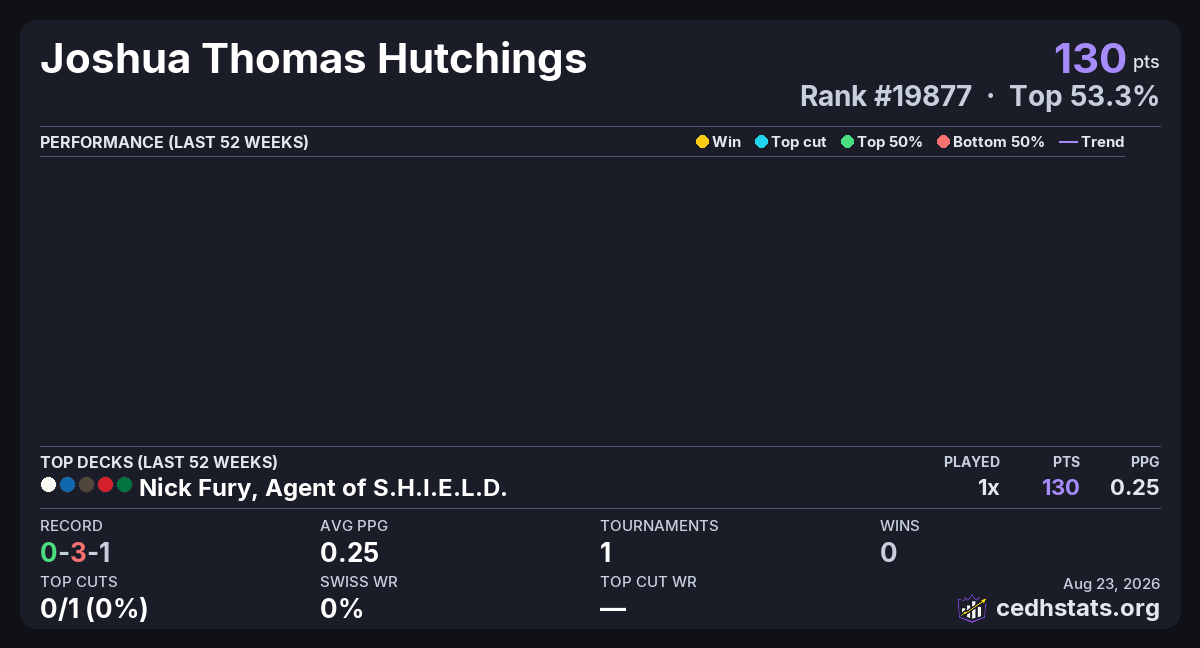Click the PPG column header
This screenshot has width=1200, height=648.
pyautogui.click(x=1145, y=462)
